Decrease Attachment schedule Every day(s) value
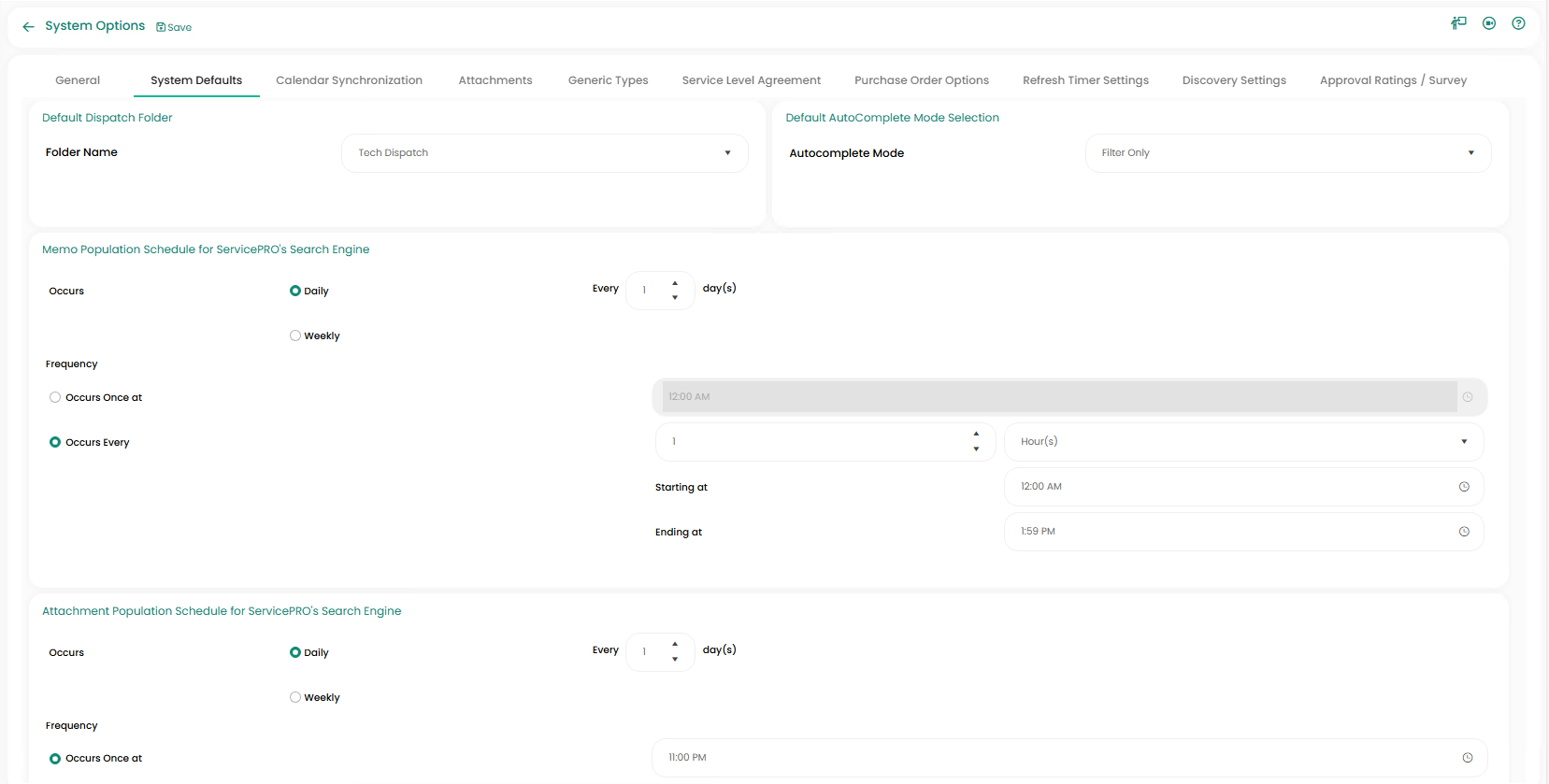 675,659
